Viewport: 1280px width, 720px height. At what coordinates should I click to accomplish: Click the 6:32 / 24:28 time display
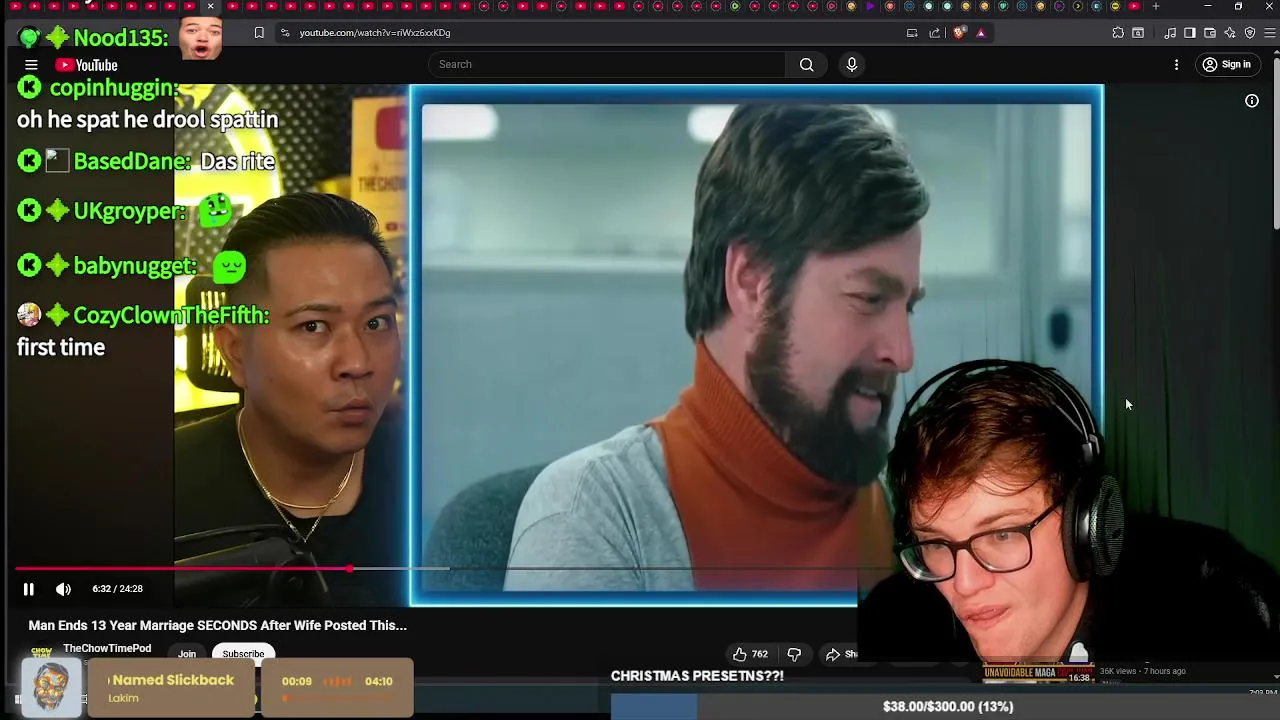117,589
